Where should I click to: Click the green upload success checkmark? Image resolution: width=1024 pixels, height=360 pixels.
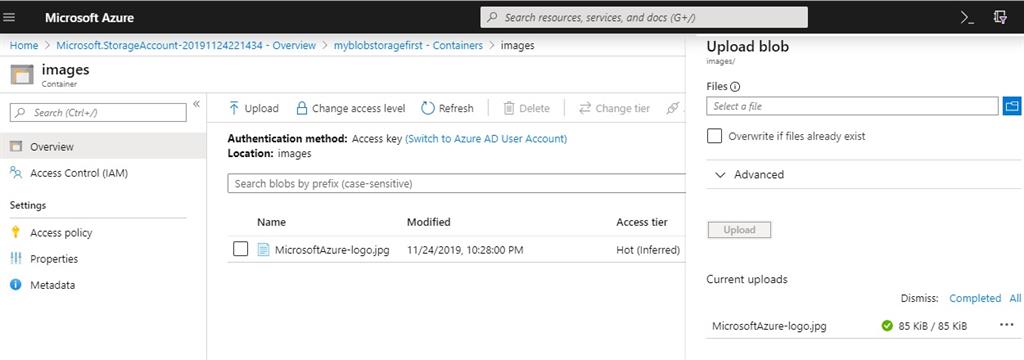[886, 325]
